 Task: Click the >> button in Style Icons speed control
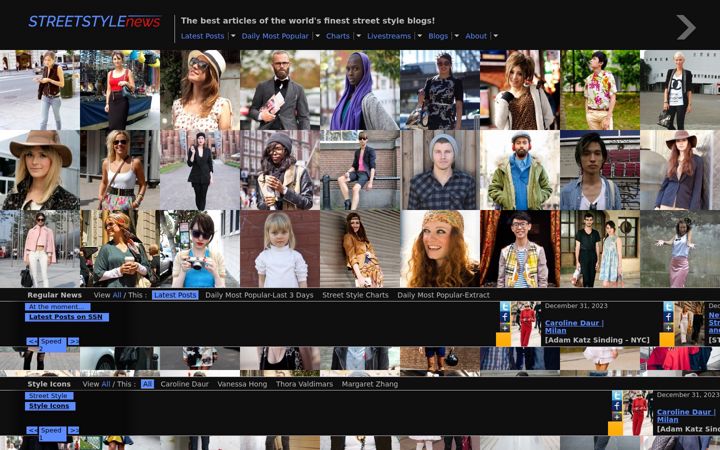[x=73, y=431]
